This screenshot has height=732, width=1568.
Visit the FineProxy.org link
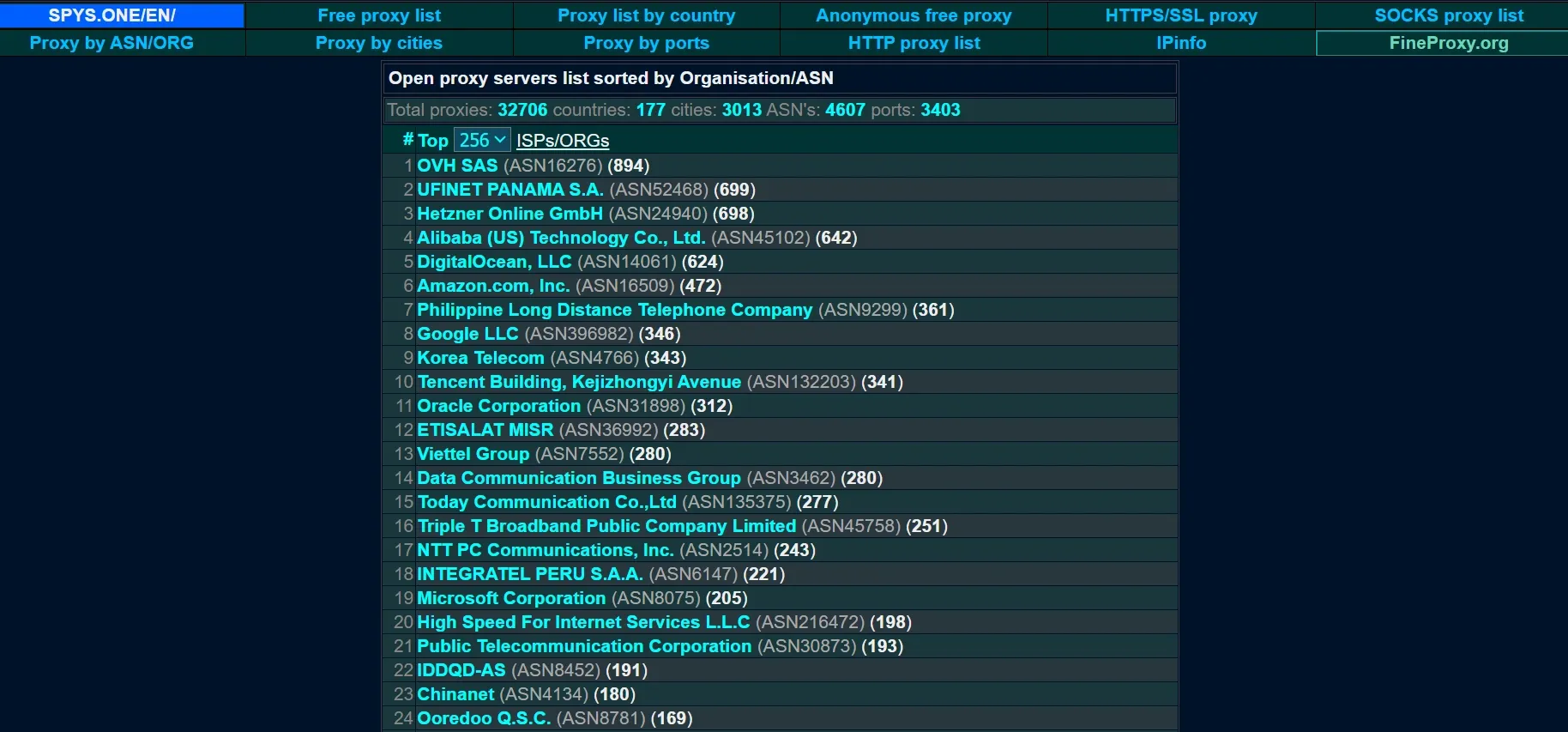[x=1449, y=43]
